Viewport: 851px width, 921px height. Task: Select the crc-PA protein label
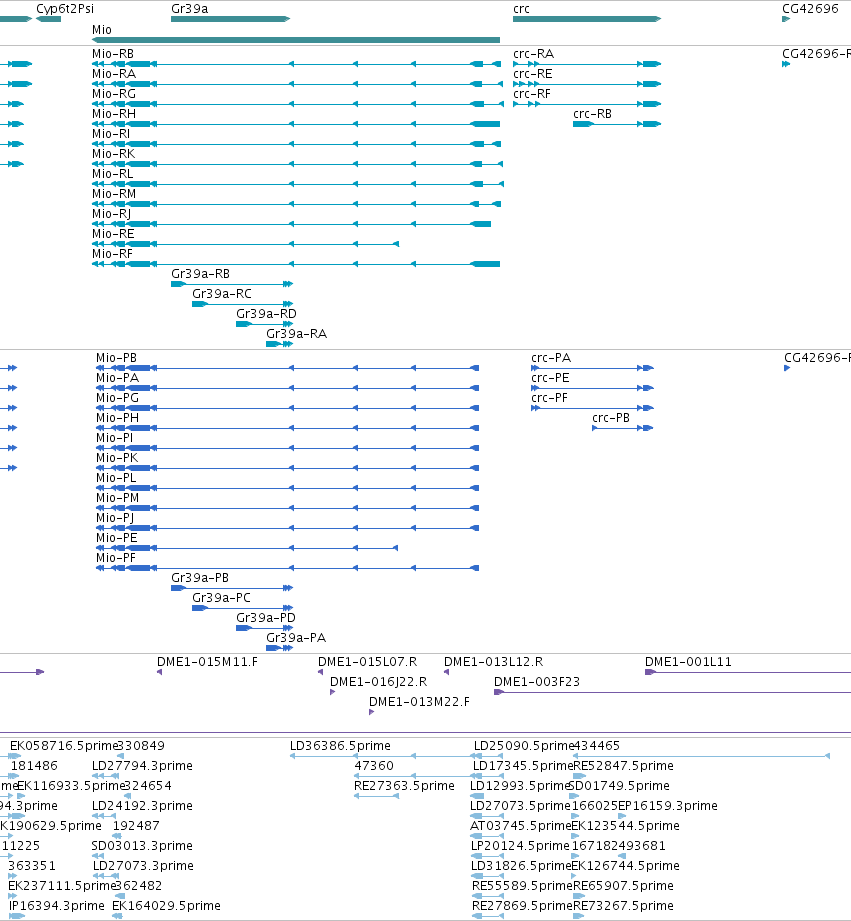551,358
